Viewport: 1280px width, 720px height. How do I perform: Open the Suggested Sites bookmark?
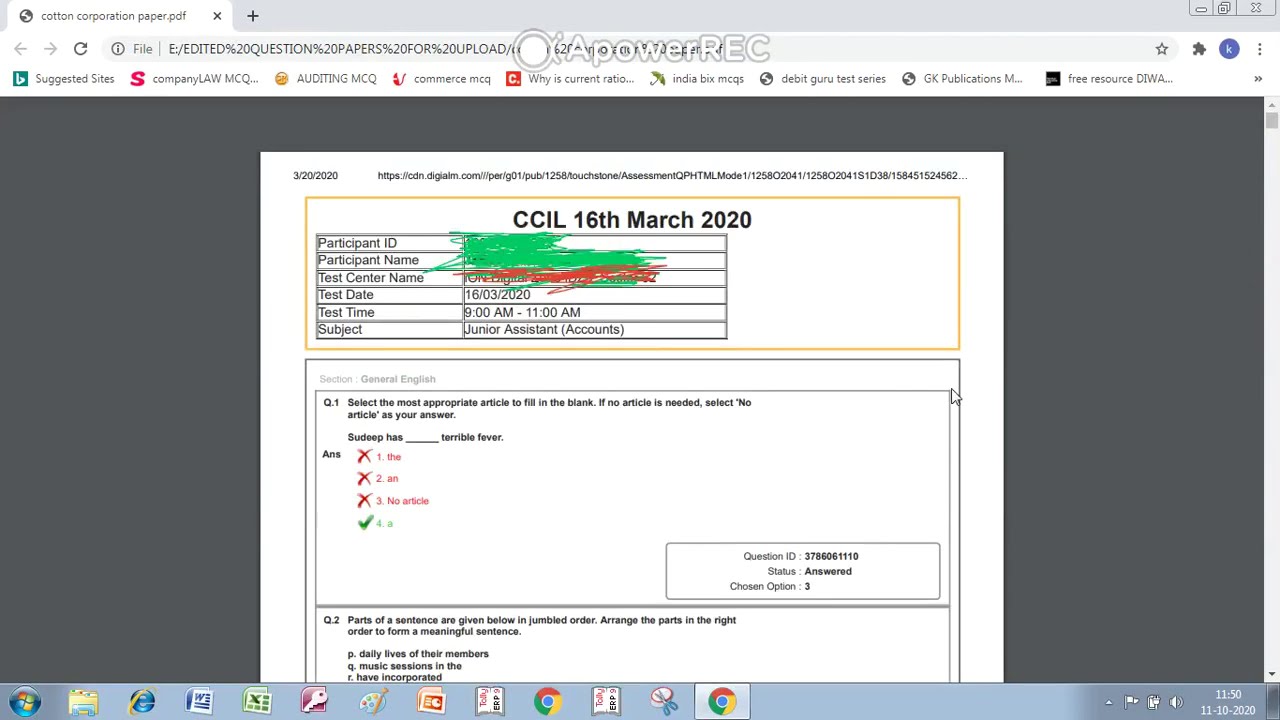[x=64, y=78]
